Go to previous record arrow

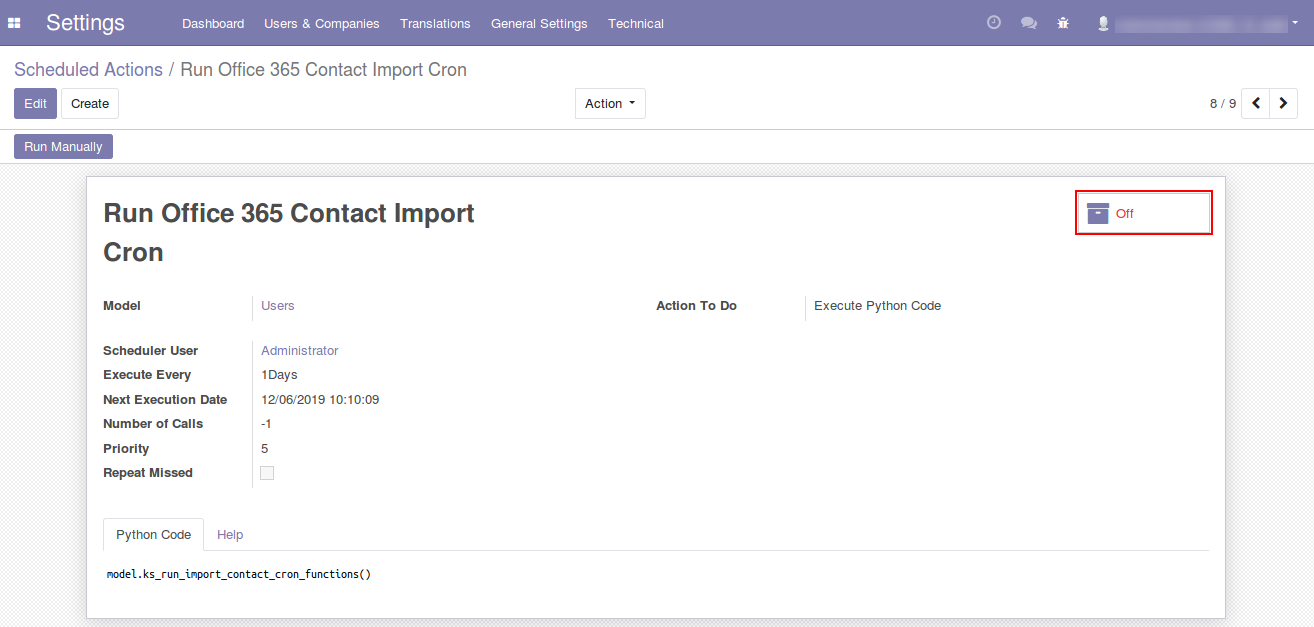[1256, 103]
